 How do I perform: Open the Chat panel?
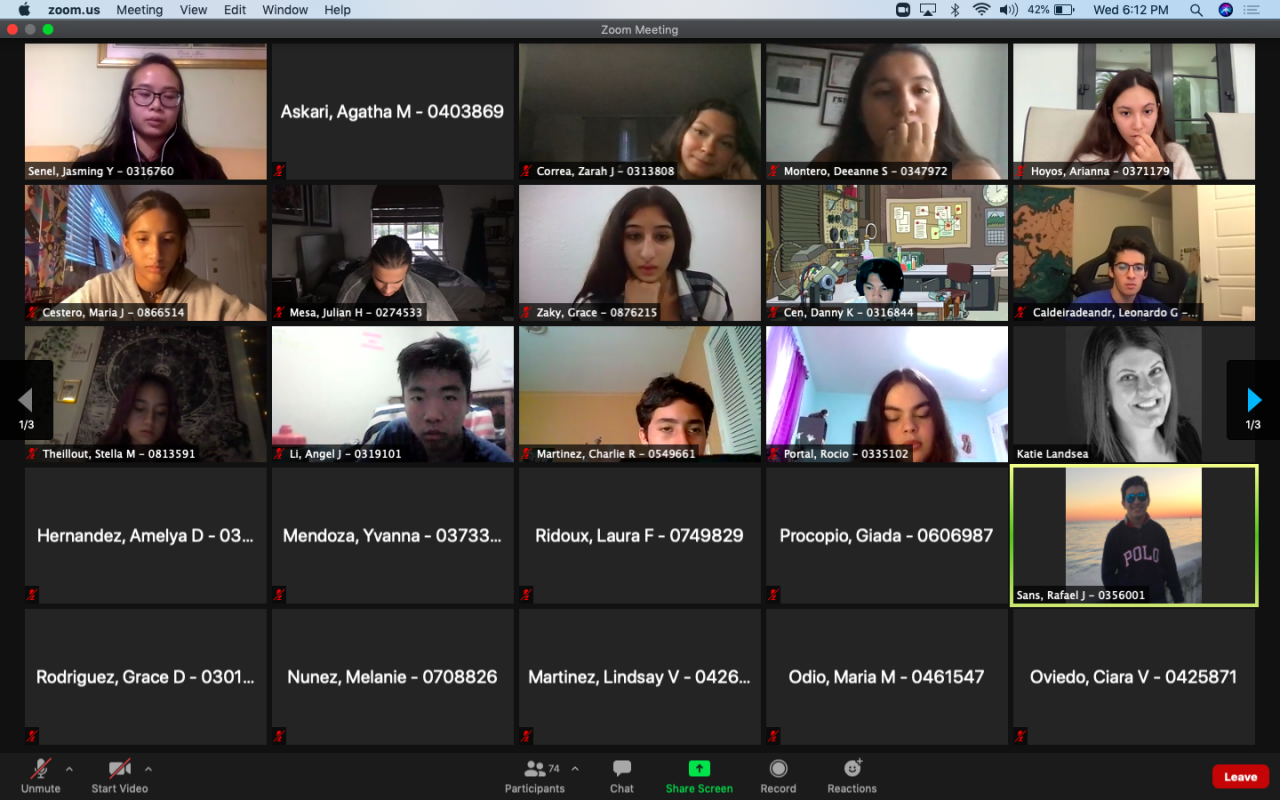click(x=622, y=775)
